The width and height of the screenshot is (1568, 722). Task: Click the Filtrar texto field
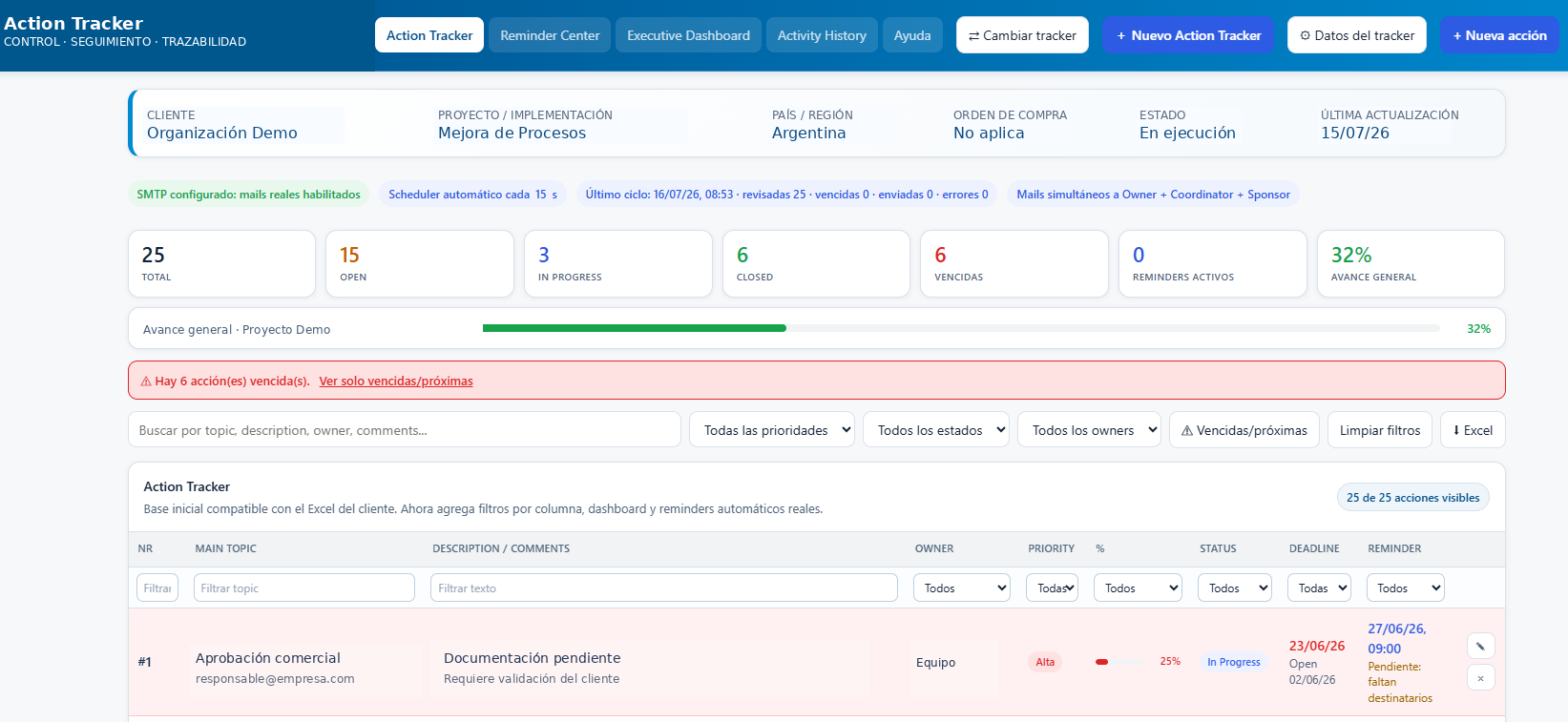664,588
